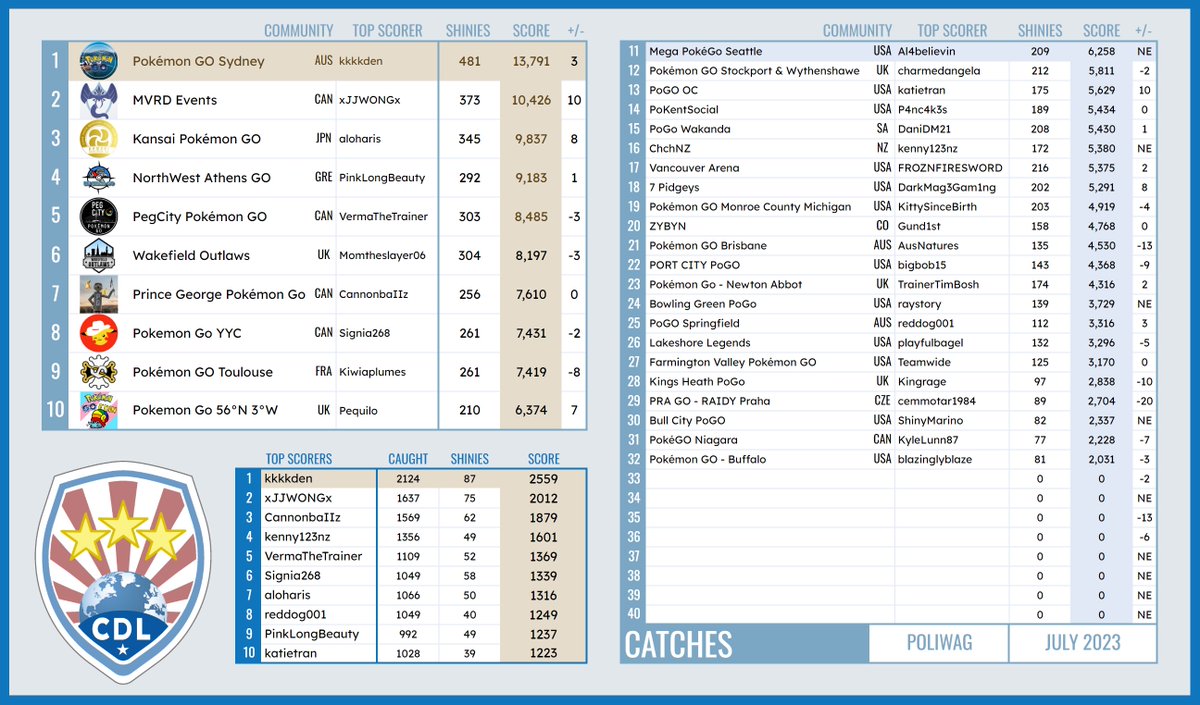This screenshot has height=705, width=1200.
Task: Click the SCORE header in right table
Action: coord(1101,31)
